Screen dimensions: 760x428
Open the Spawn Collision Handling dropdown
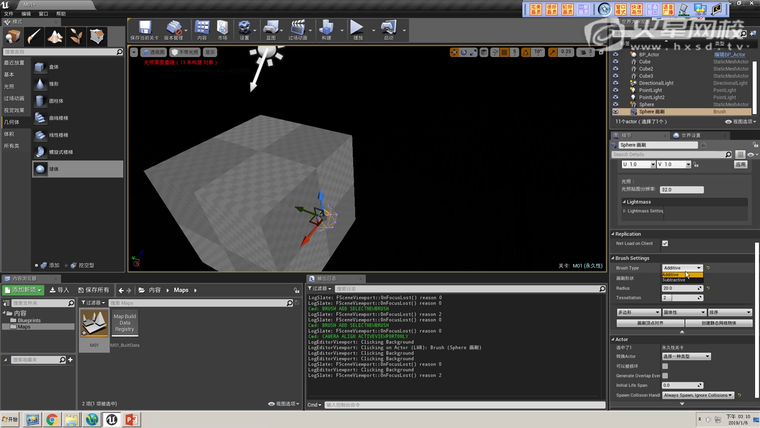click(x=698, y=395)
